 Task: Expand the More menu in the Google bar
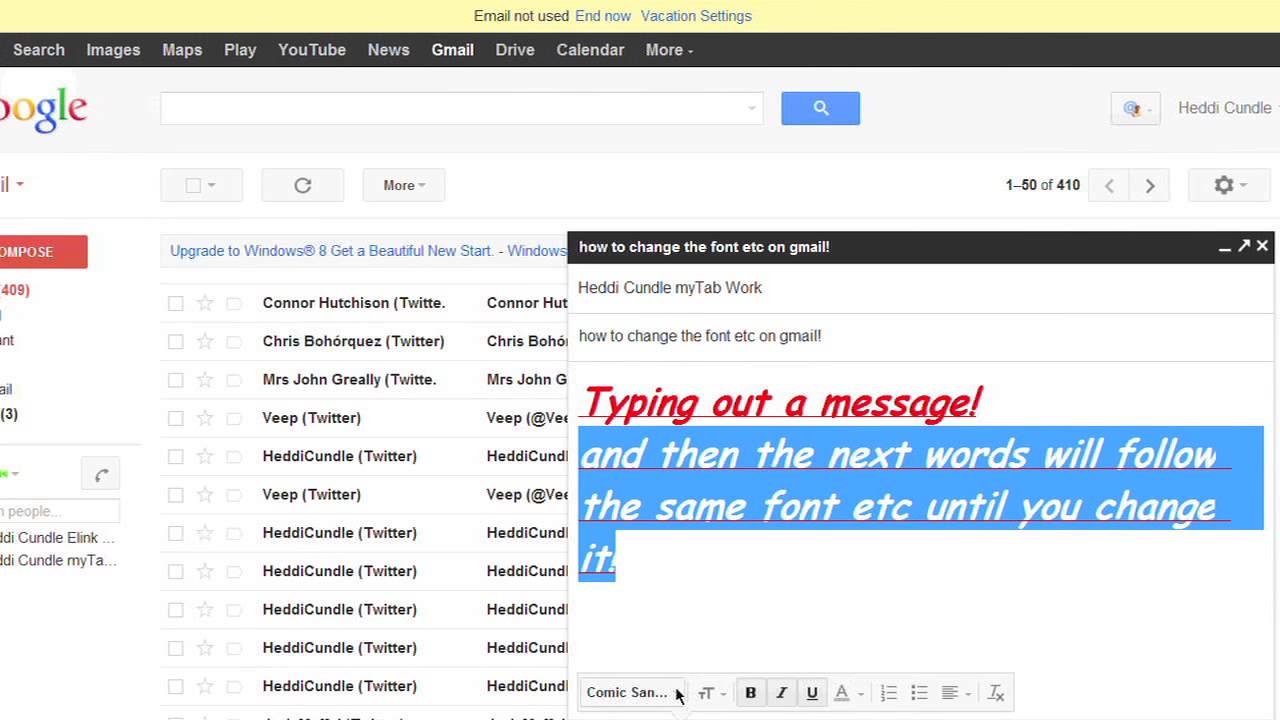pos(669,50)
